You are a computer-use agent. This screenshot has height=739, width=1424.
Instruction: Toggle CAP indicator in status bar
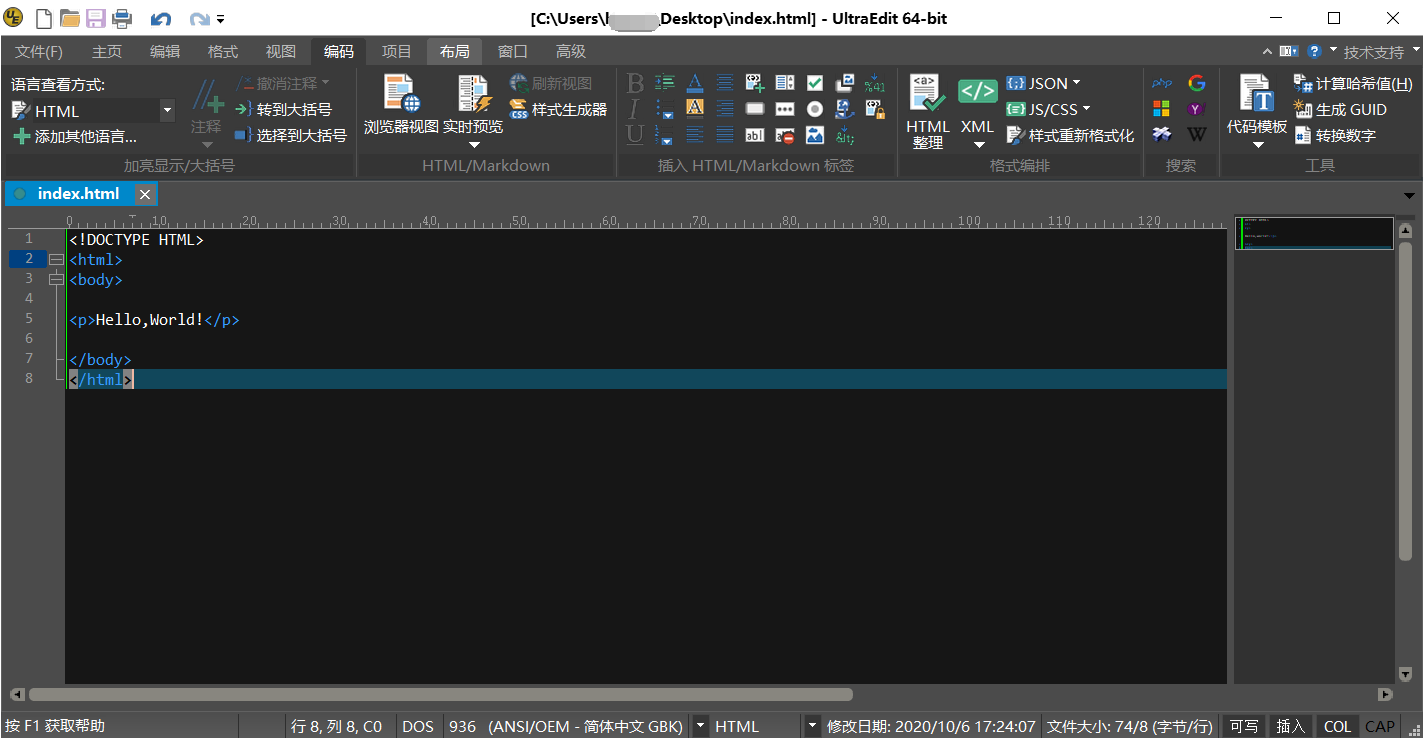click(1380, 727)
